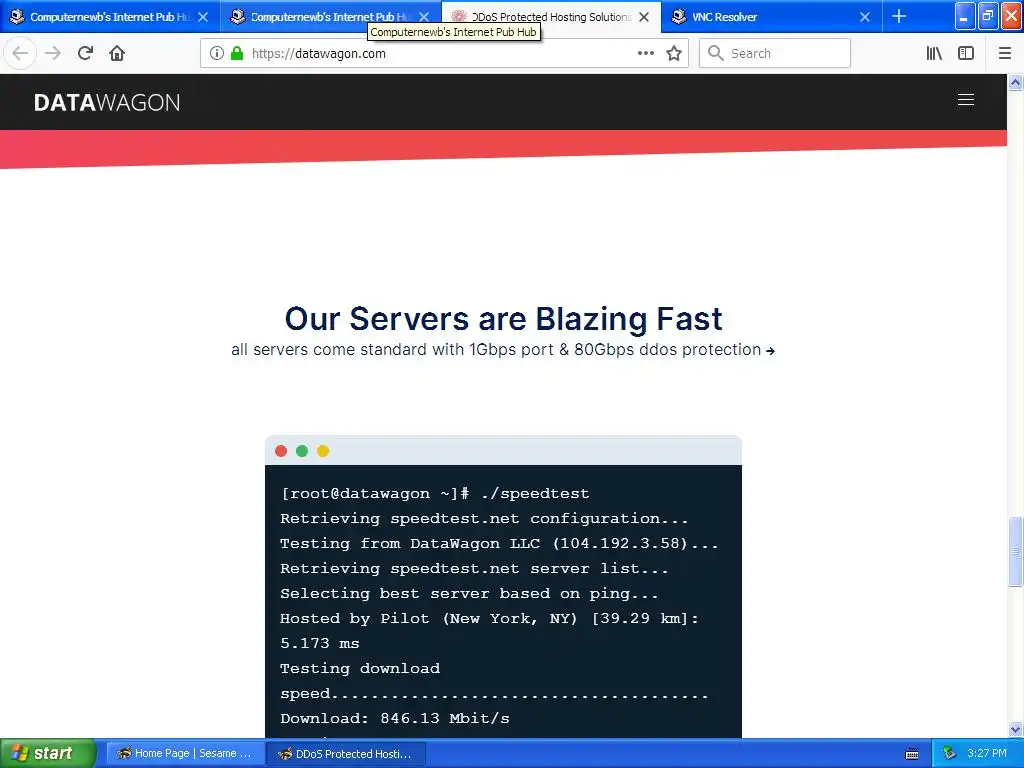Toggle the sidebar view icon

966,54
